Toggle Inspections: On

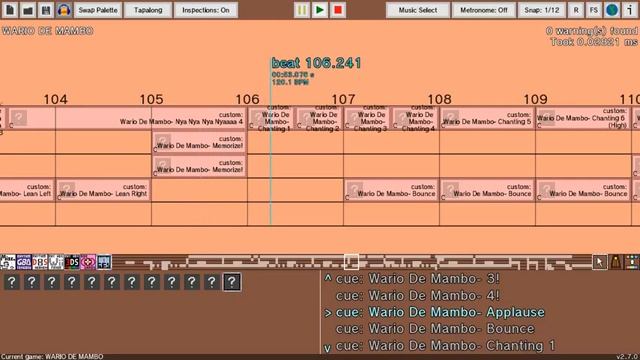pos(206,10)
